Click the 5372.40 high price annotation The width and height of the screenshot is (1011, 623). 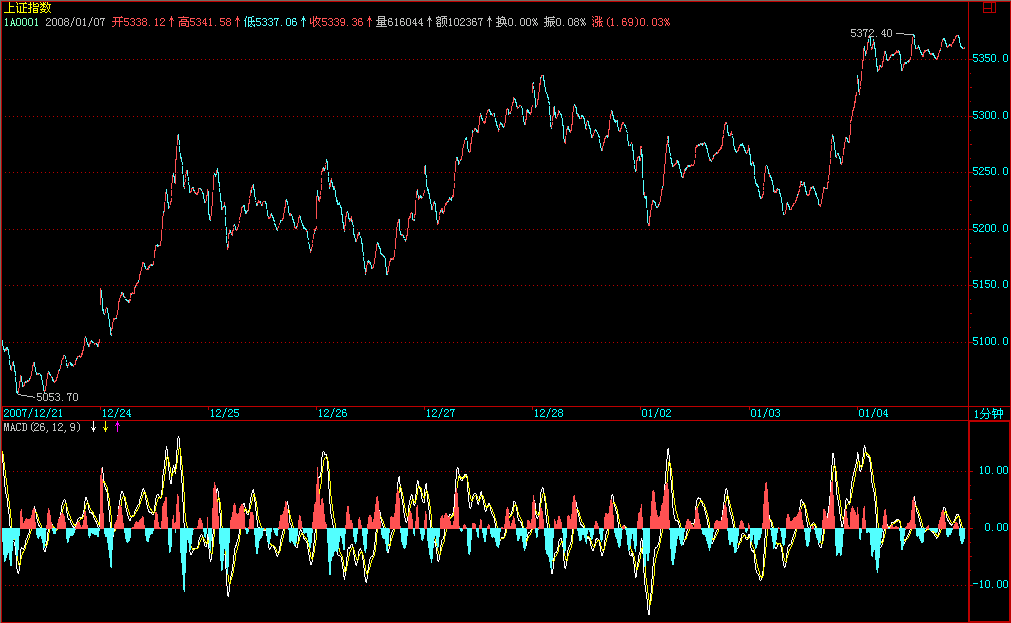pos(870,33)
